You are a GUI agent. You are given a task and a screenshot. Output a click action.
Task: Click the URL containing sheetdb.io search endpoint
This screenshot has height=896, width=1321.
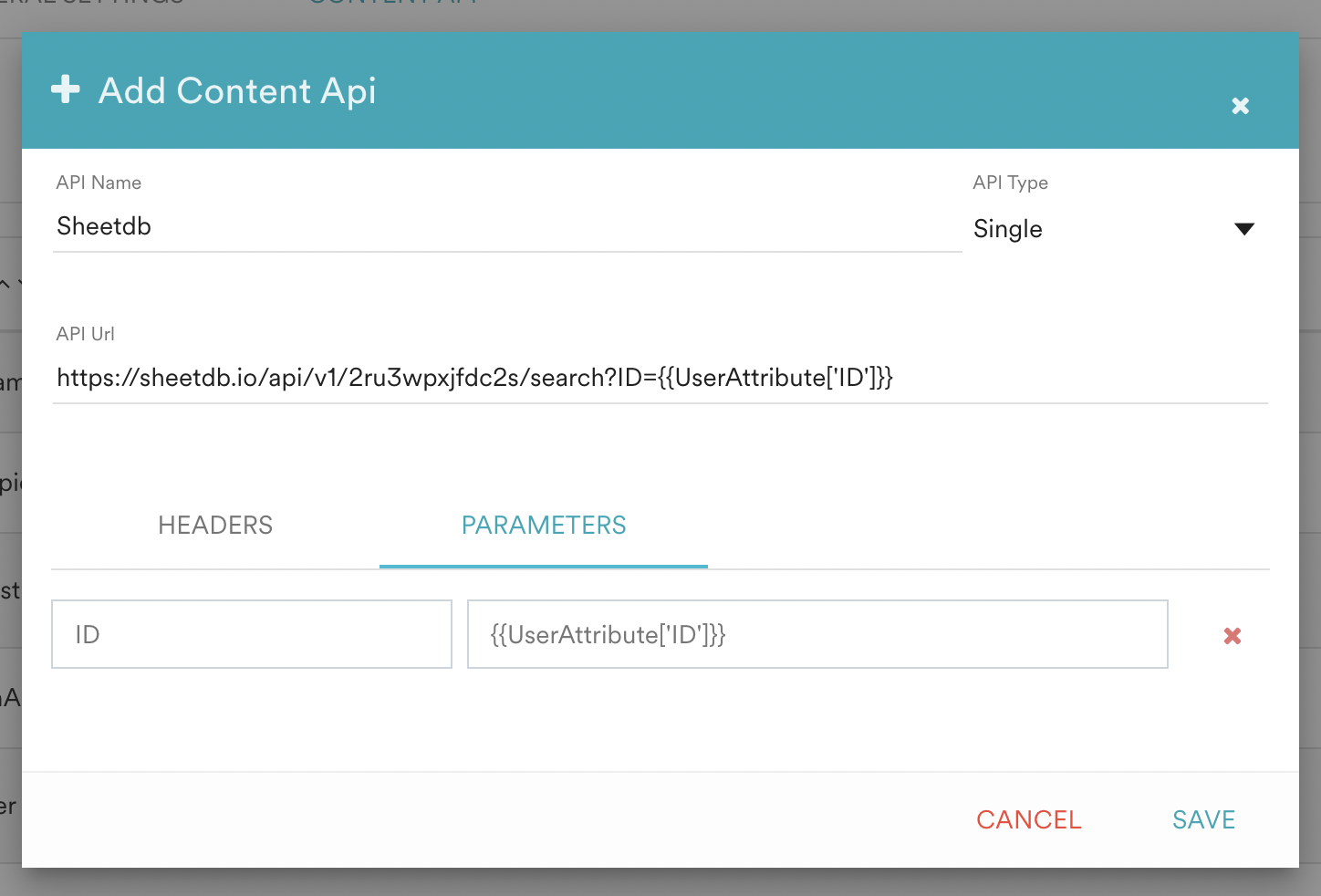pos(475,377)
